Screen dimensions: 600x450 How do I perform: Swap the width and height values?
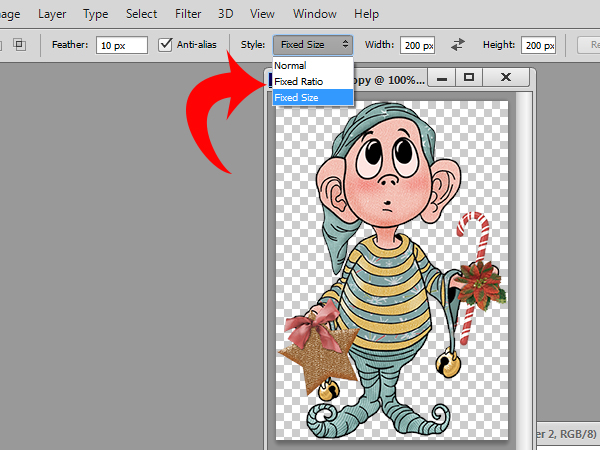[458, 45]
